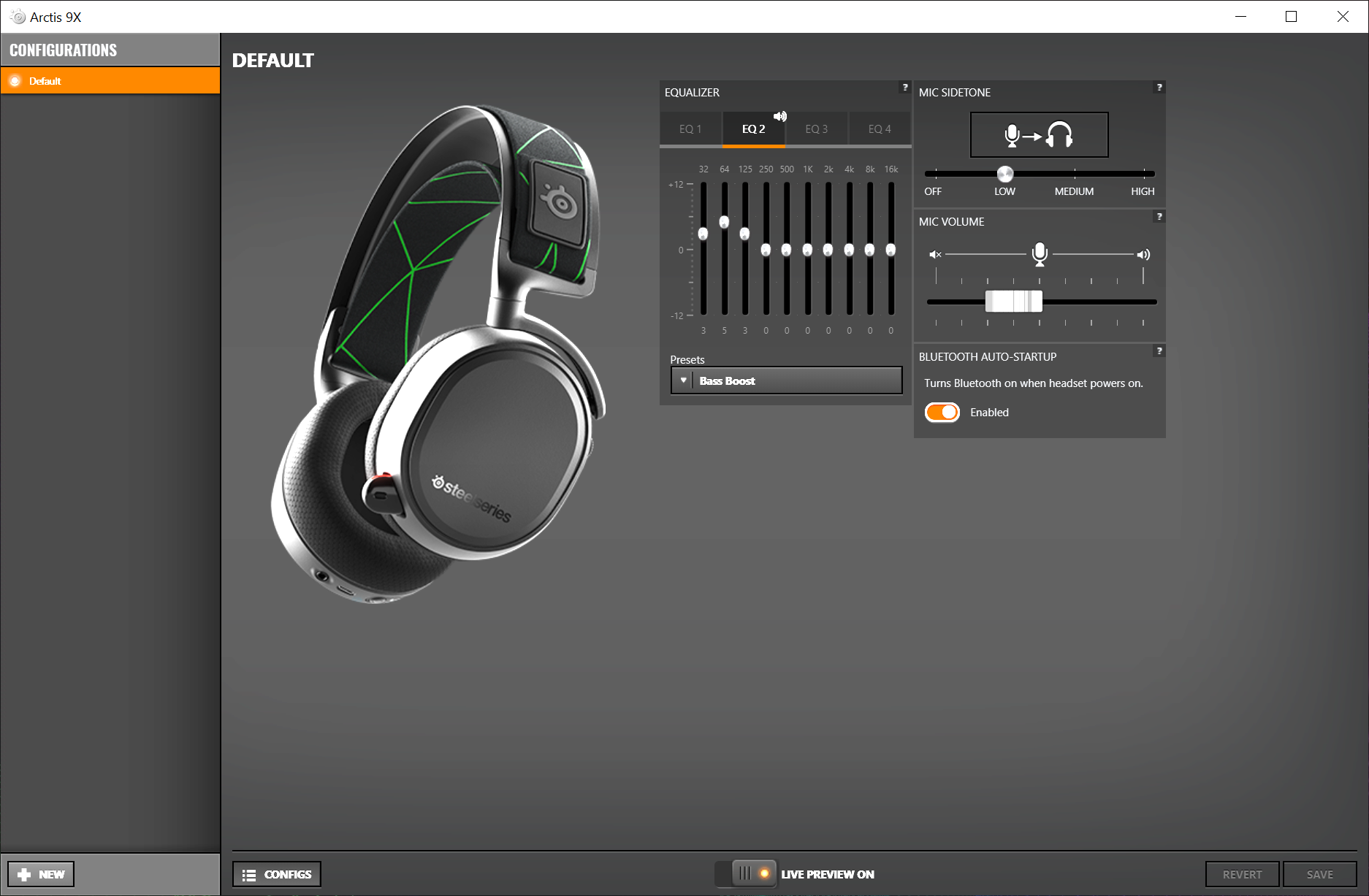Click the REVERT button
This screenshot has height=896, width=1369.
coord(1242,874)
